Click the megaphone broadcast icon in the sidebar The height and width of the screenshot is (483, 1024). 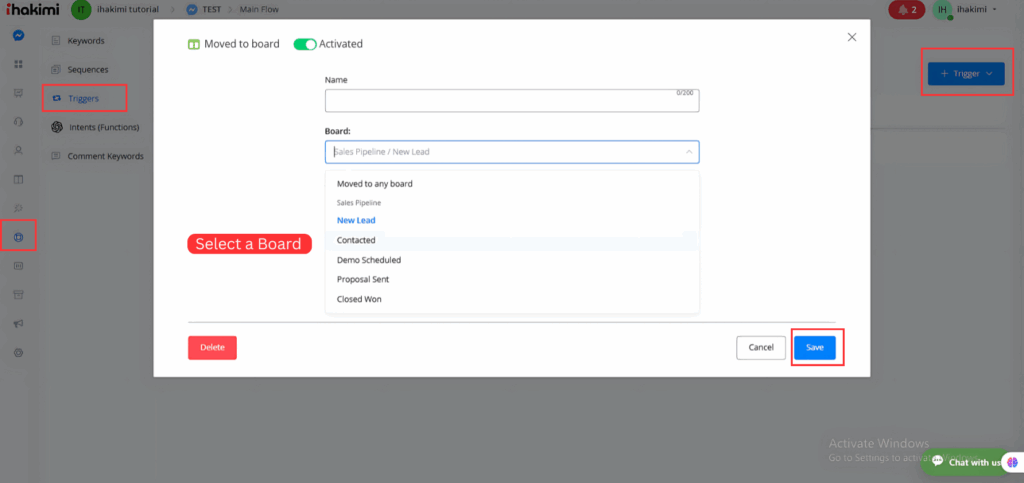(x=19, y=324)
